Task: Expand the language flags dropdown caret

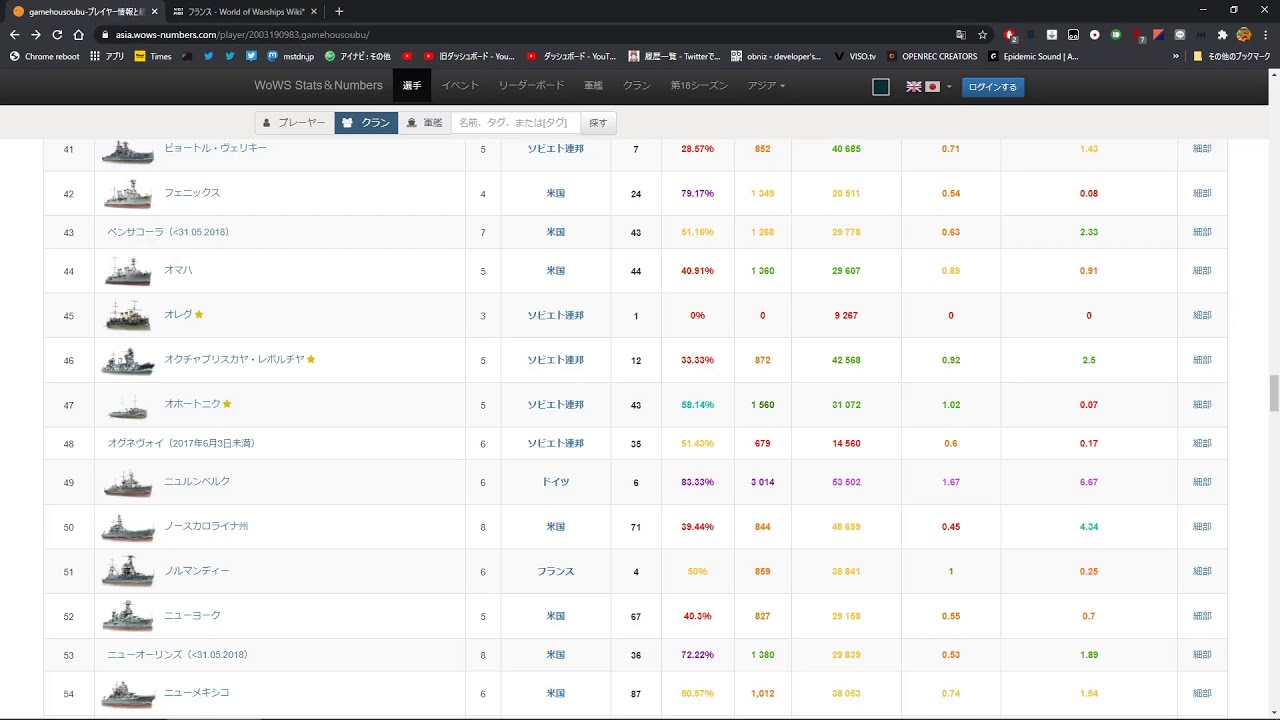Action: point(949,87)
